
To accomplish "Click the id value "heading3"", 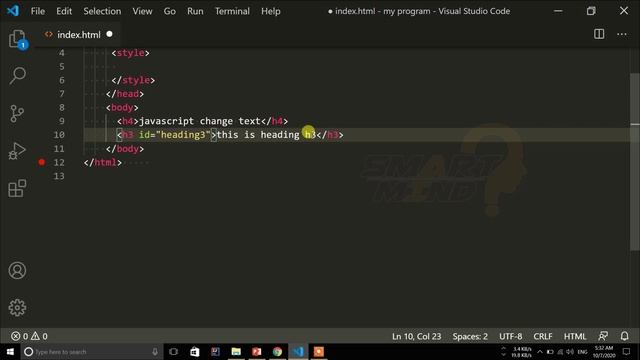I will tap(183, 135).
